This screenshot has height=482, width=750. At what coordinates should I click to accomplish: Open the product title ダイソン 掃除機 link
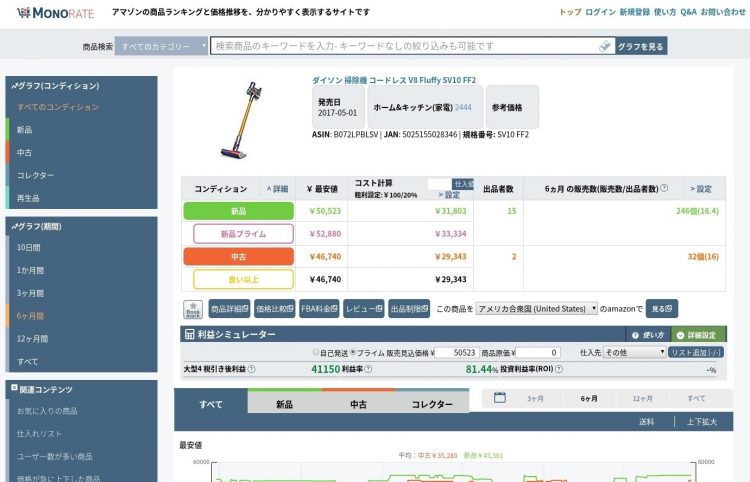[394, 80]
